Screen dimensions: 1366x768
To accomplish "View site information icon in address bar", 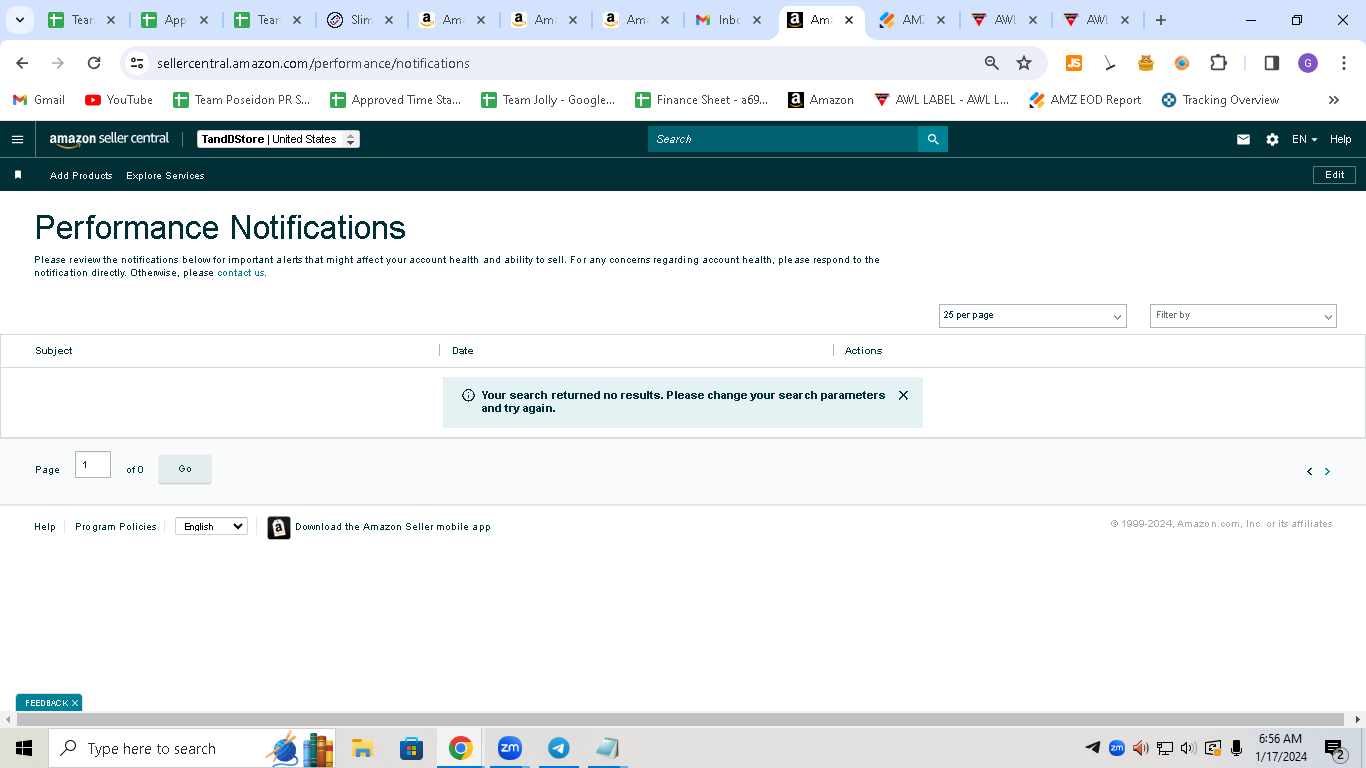I will coord(138,63).
